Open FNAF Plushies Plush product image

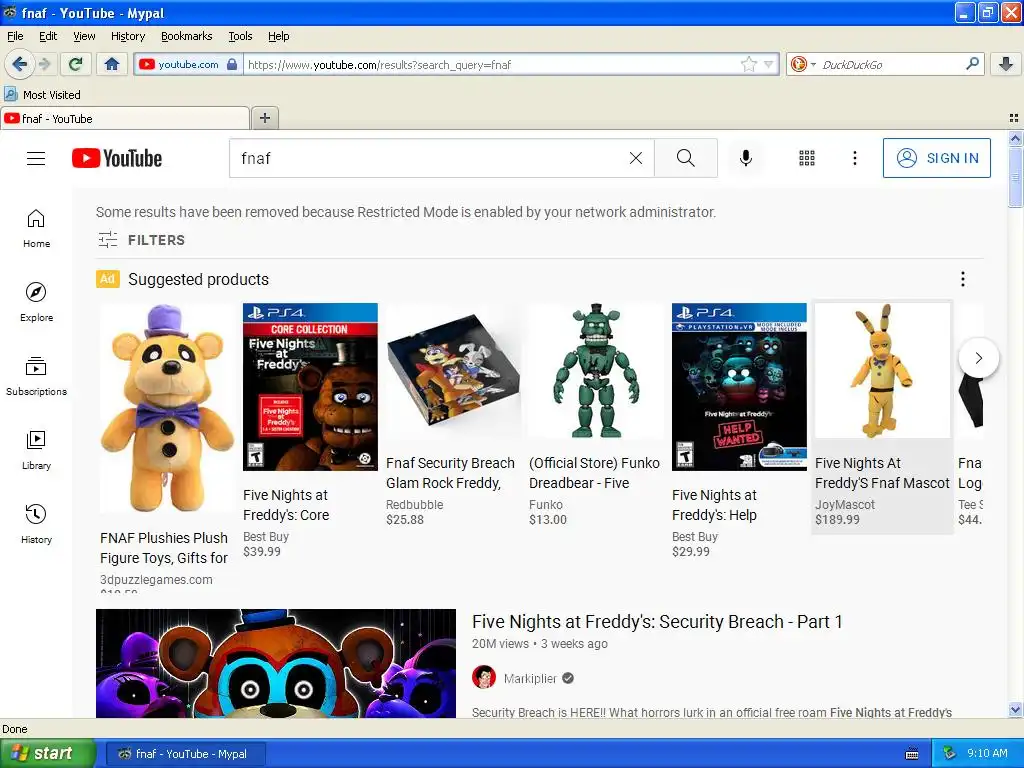coord(167,408)
